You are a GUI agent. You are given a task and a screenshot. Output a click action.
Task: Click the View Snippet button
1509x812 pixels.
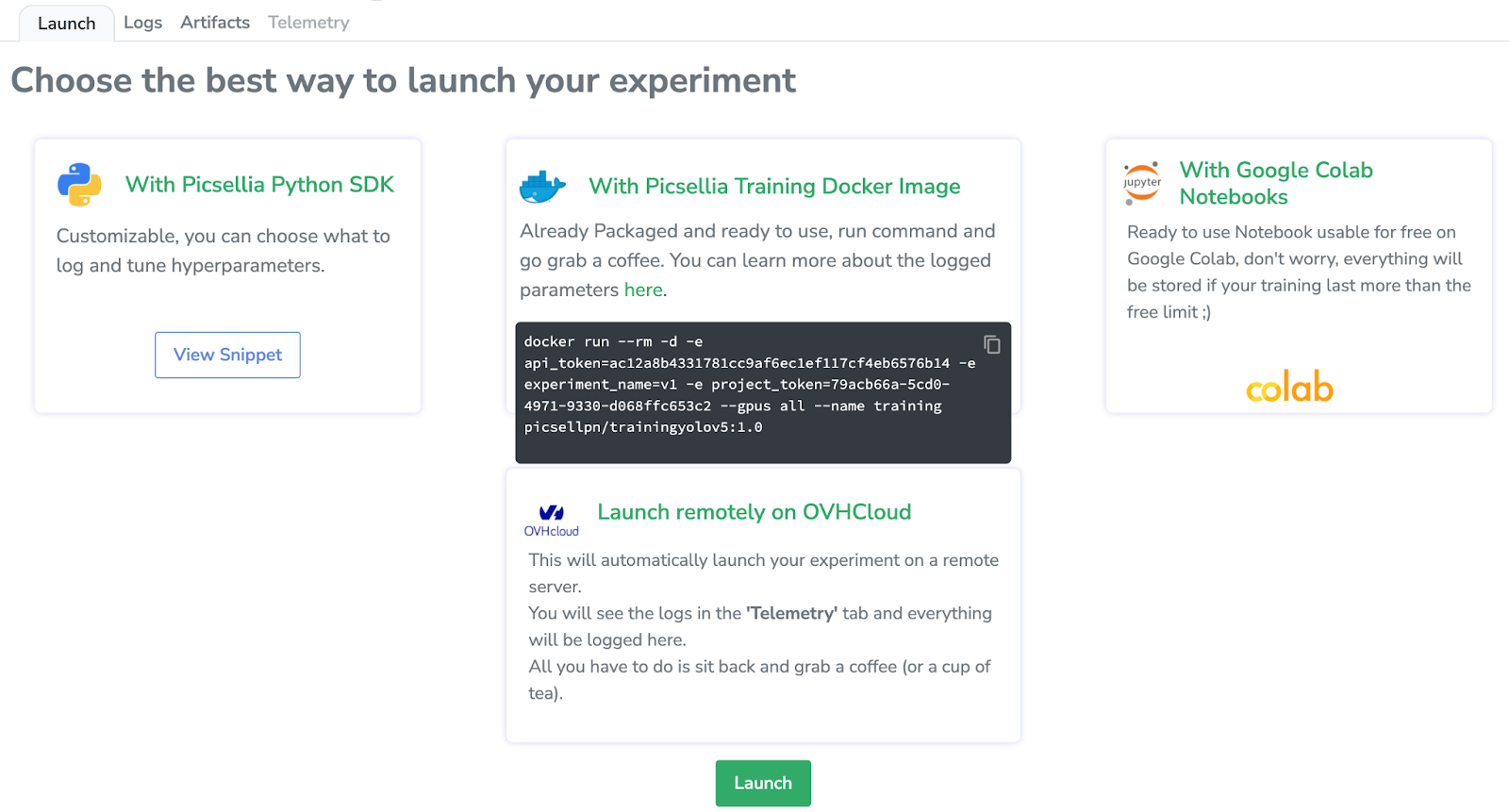(x=227, y=355)
